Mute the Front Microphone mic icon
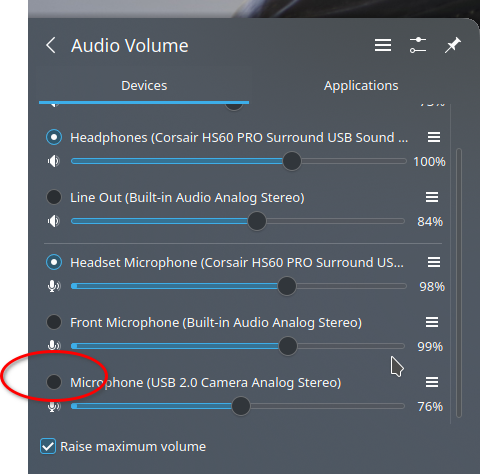This screenshot has width=480, height=474. [53, 345]
